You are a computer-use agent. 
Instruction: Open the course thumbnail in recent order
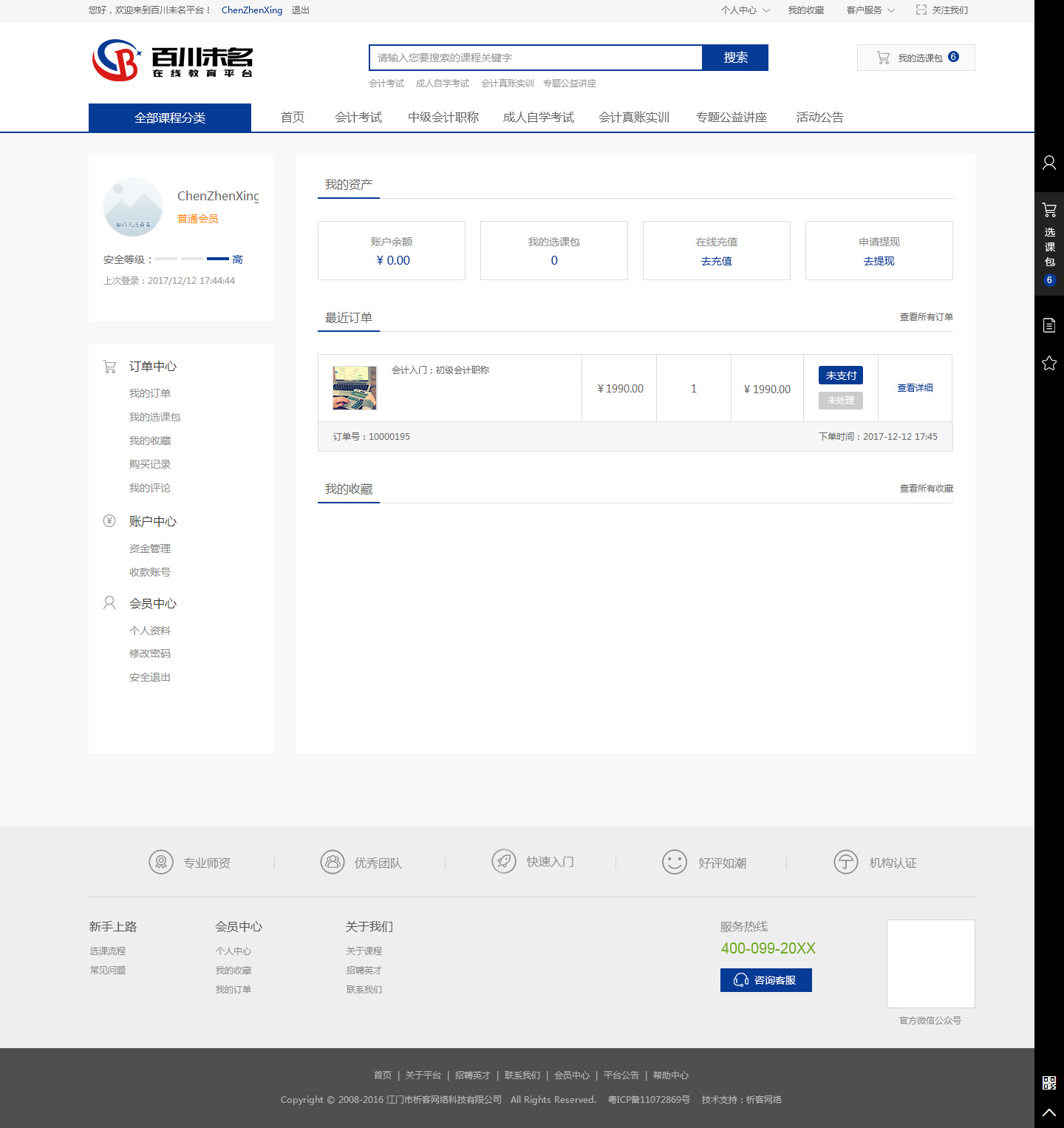[x=355, y=388]
